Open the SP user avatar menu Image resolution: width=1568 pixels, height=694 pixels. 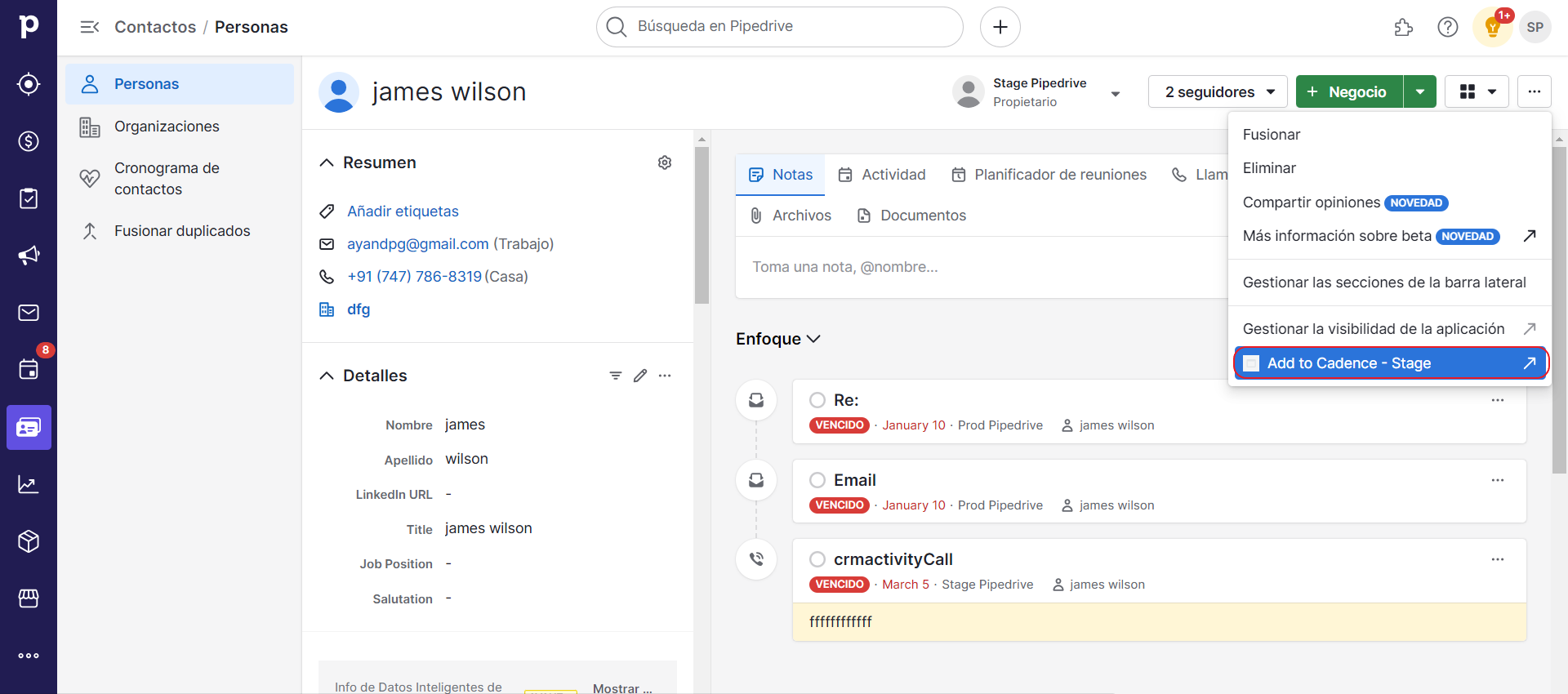pos(1535,27)
